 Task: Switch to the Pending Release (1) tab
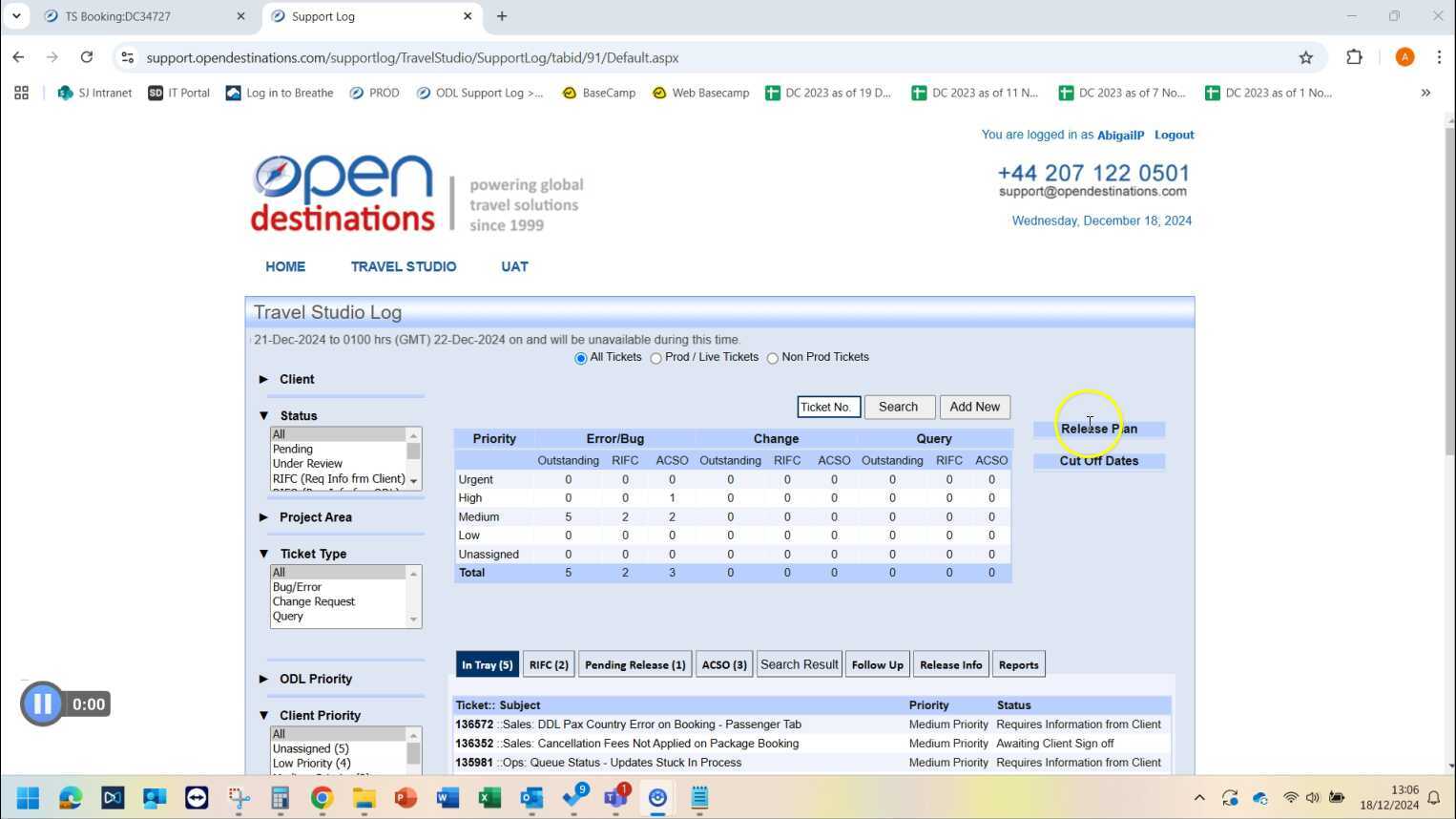[x=634, y=665]
